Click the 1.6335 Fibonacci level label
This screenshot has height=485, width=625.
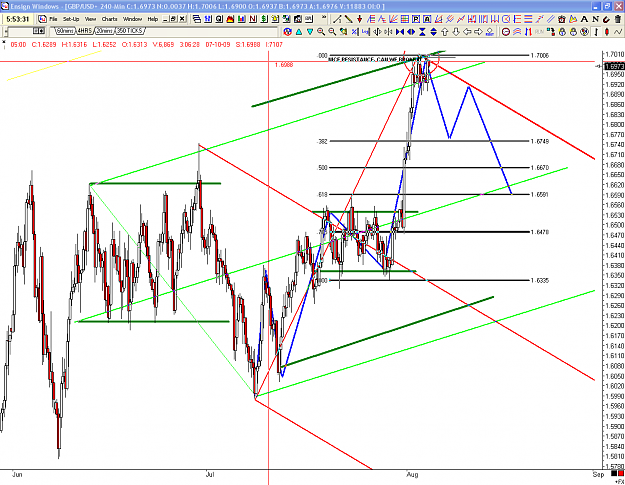point(540,281)
